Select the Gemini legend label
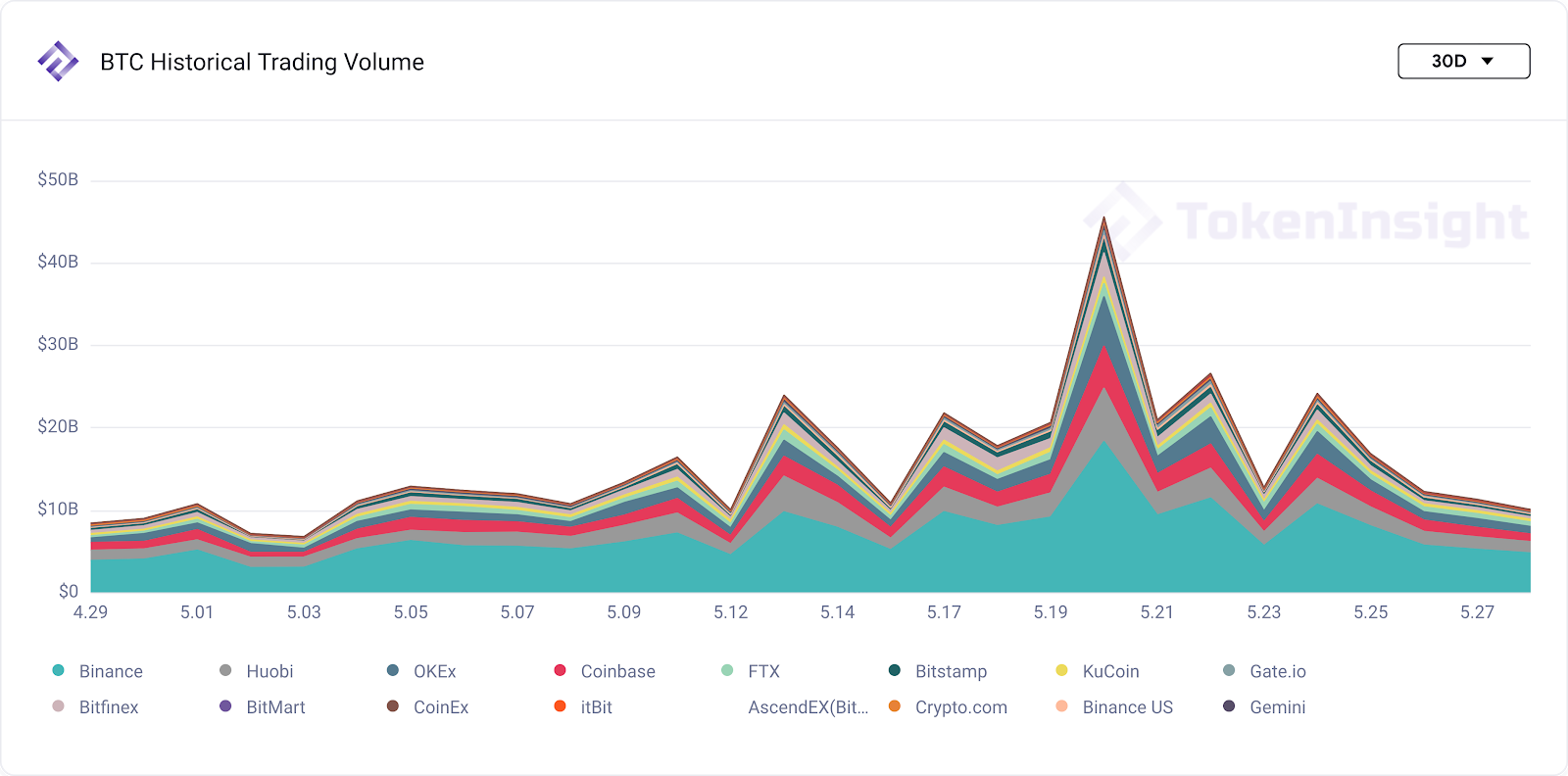Viewport: 1568px width, 776px height. 1278,707
